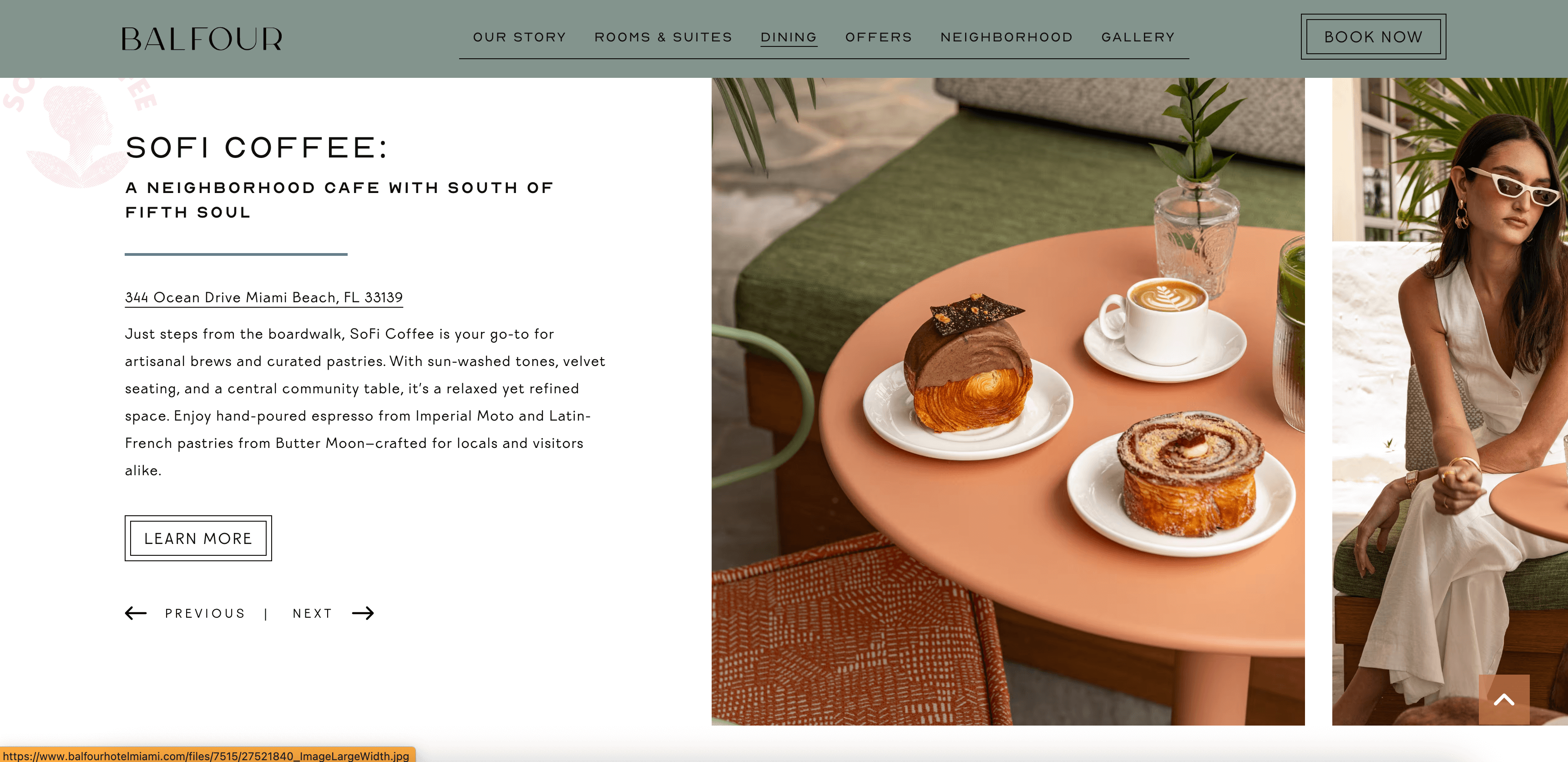Click the pastries and latte photo
The image size is (1568, 762).
tap(1008, 401)
